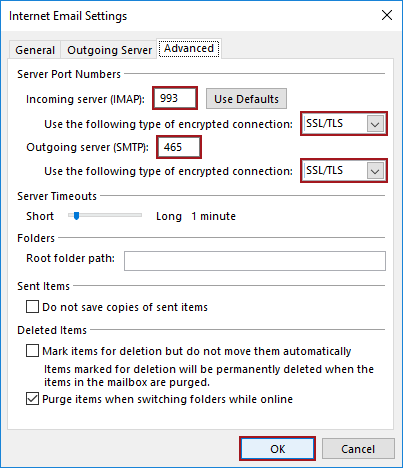Viewport: 403px width, 468px height.
Task: Uncheck Purge items when switching folders
Action: [32, 399]
